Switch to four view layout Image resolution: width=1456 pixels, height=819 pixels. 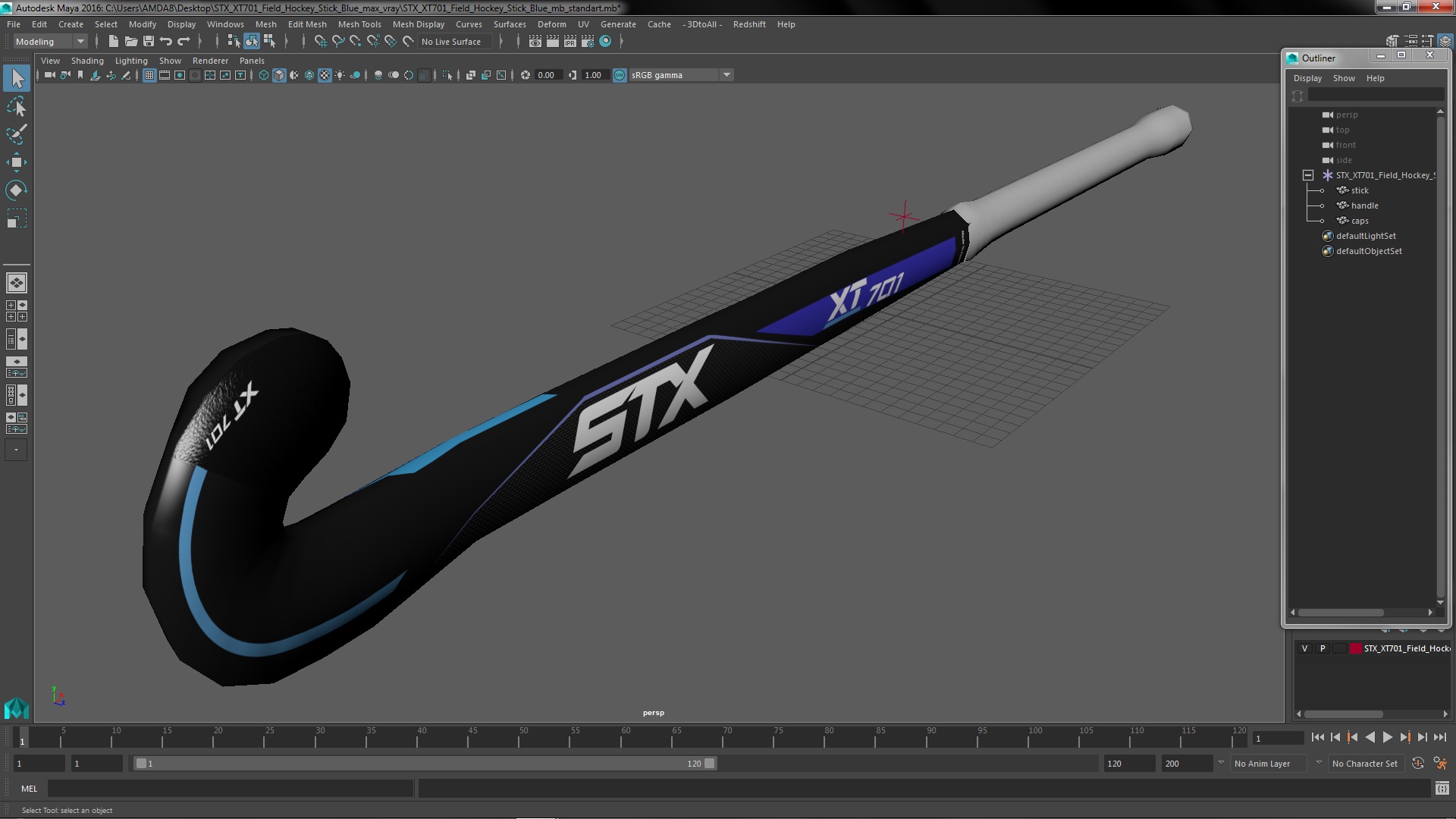[x=17, y=311]
